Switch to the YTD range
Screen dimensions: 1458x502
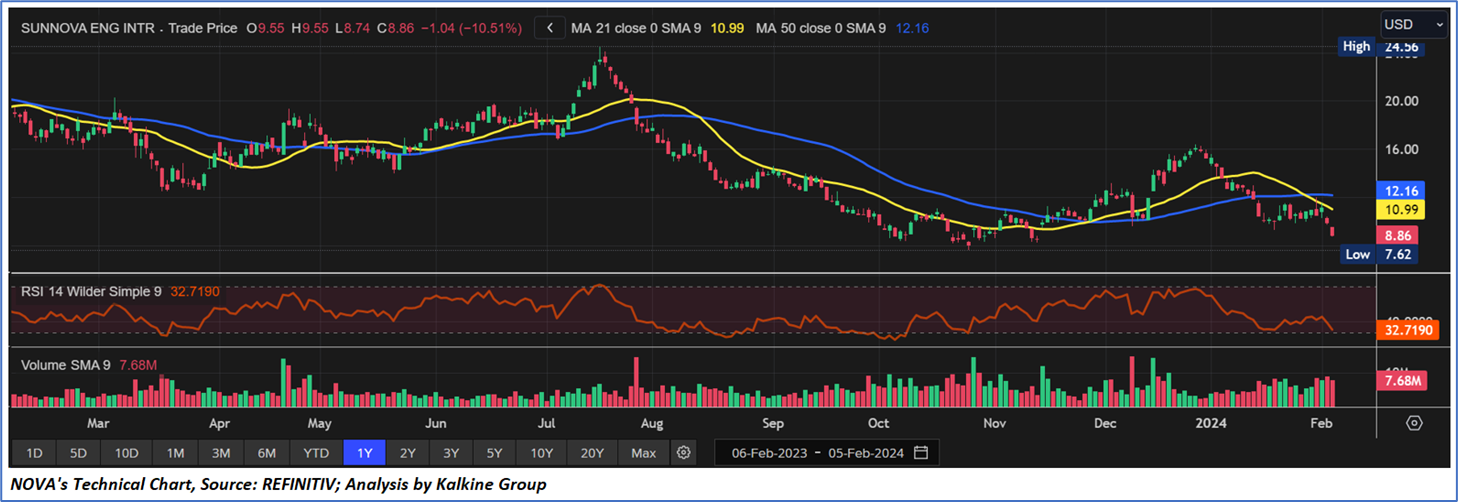(316, 453)
